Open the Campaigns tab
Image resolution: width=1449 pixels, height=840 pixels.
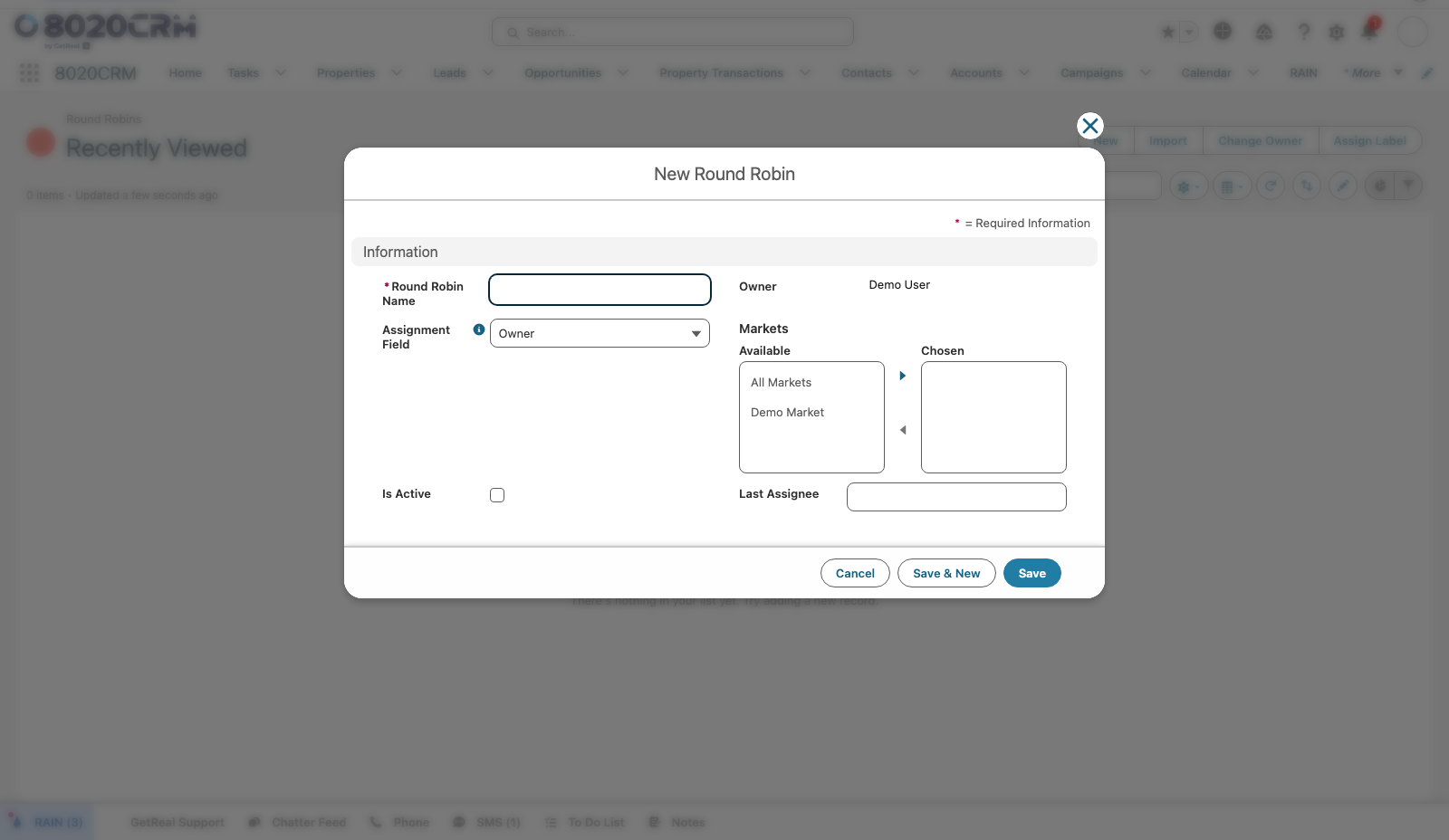[x=1092, y=72]
